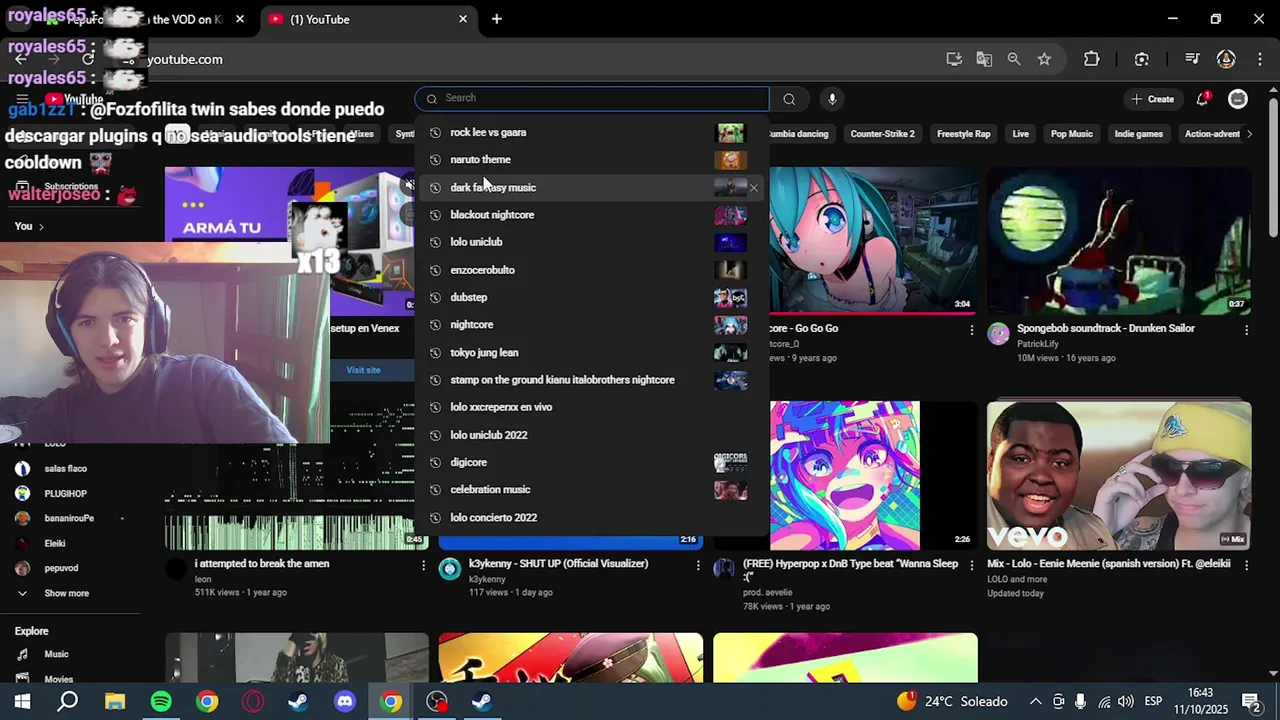The height and width of the screenshot is (720, 1280).
Task: Click the Create button
Action: pos(1152,99)
